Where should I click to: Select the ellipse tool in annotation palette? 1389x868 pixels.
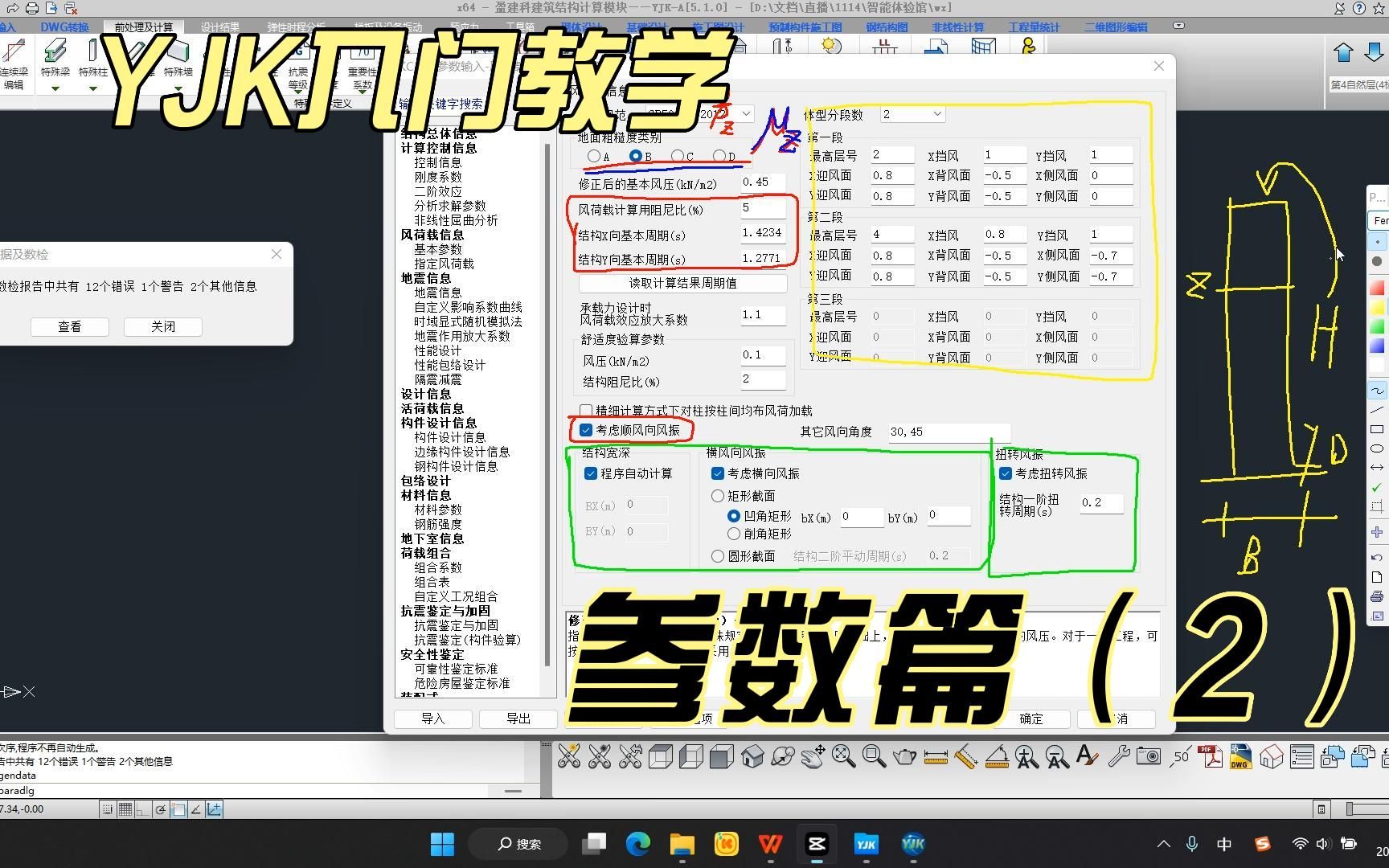1377,448
